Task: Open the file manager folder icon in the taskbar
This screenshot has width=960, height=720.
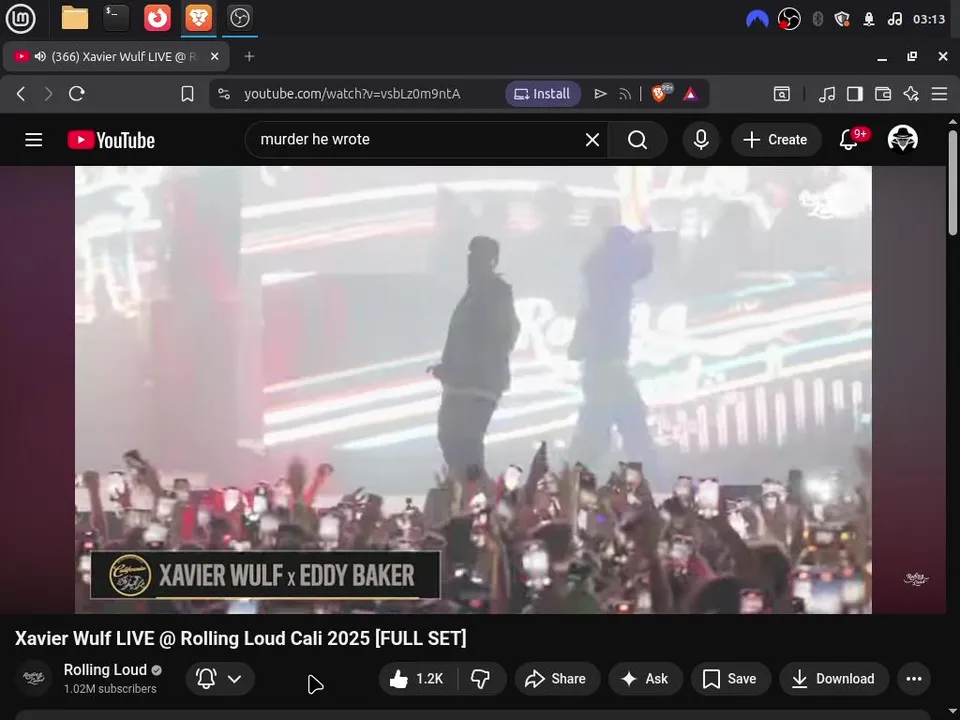Action: 75,18
